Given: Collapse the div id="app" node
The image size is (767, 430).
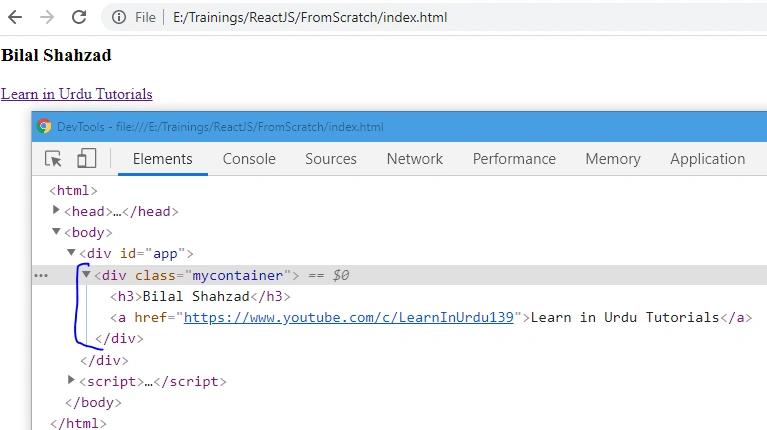Looking at the screenshot, I should pyautogui.click(x=71, y=252).
